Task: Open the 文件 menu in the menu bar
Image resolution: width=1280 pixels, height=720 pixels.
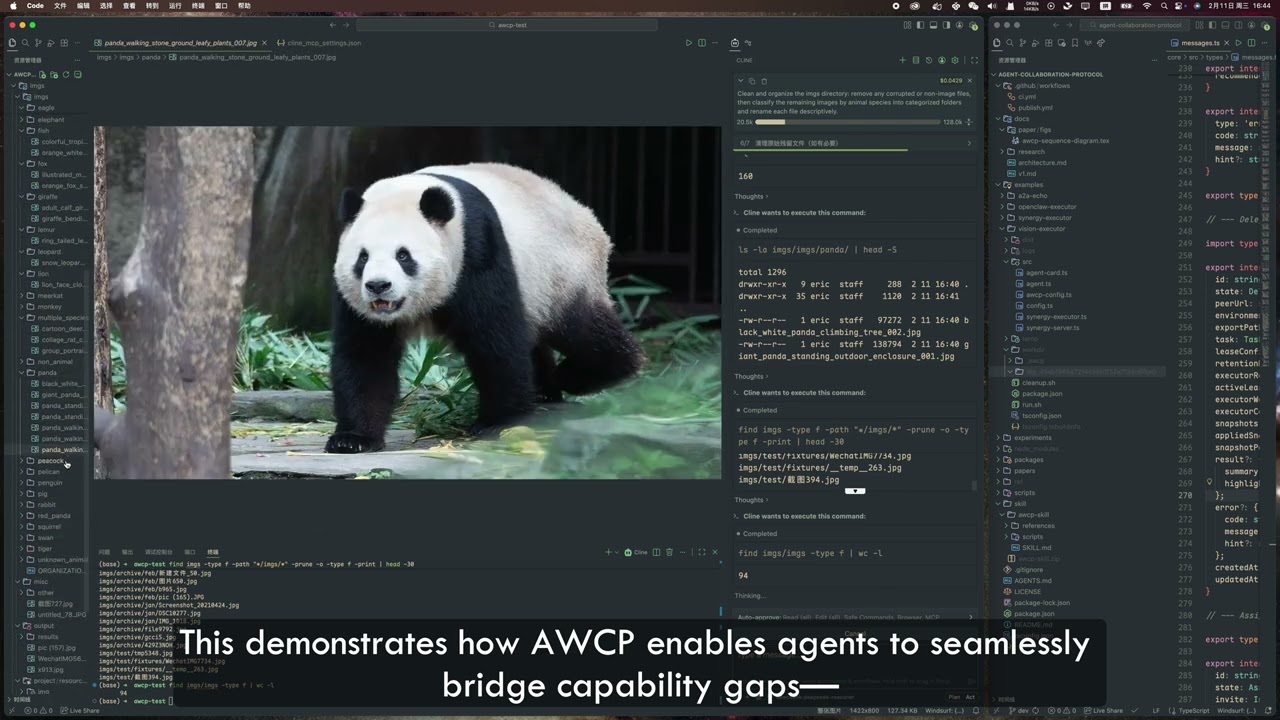Action: [x=60, y=6]
